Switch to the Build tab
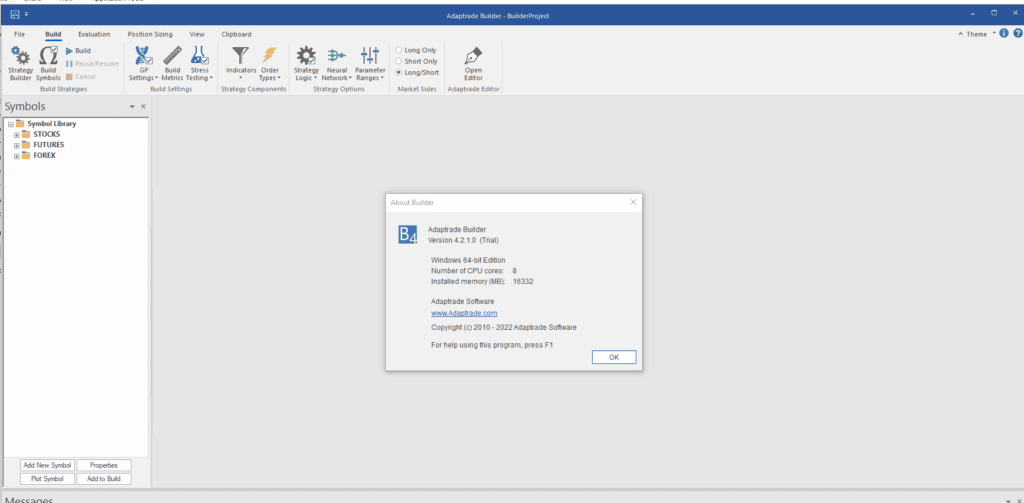 53,34
